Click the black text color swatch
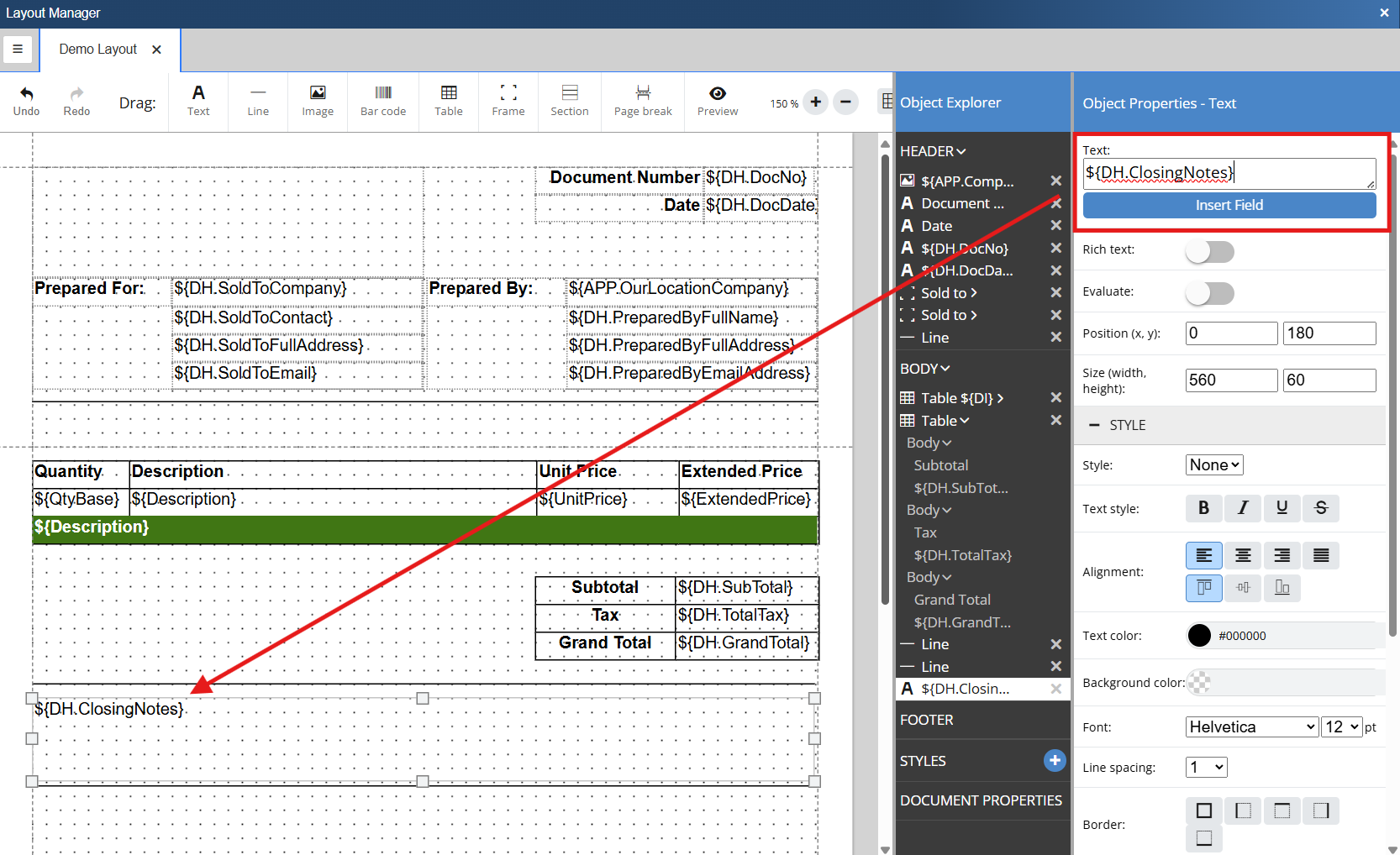Screen dimensions: 1400x855 (x=1199, y=636)
